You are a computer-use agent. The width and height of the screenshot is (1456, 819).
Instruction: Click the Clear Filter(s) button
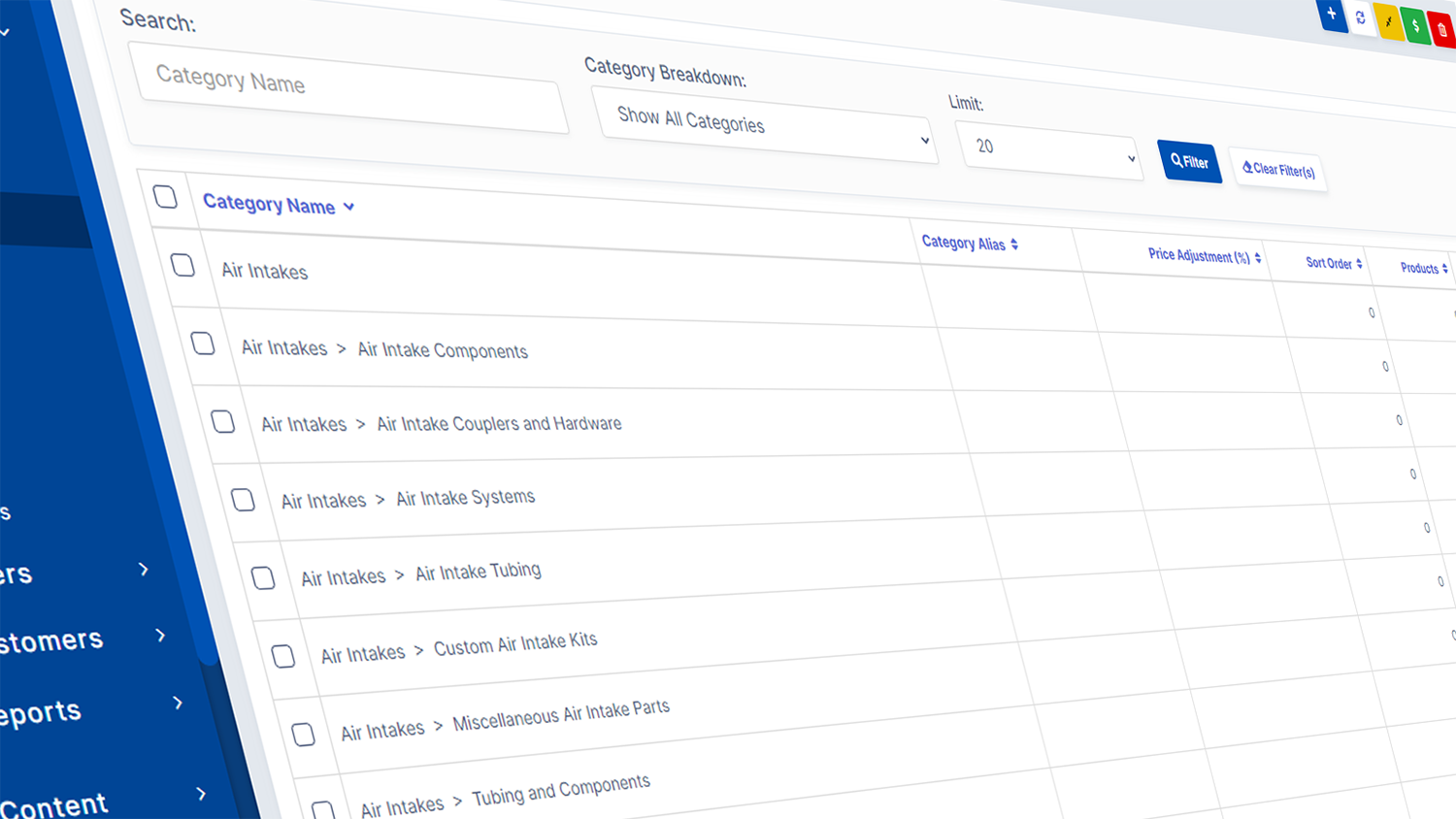click(x=1279, y=170)
